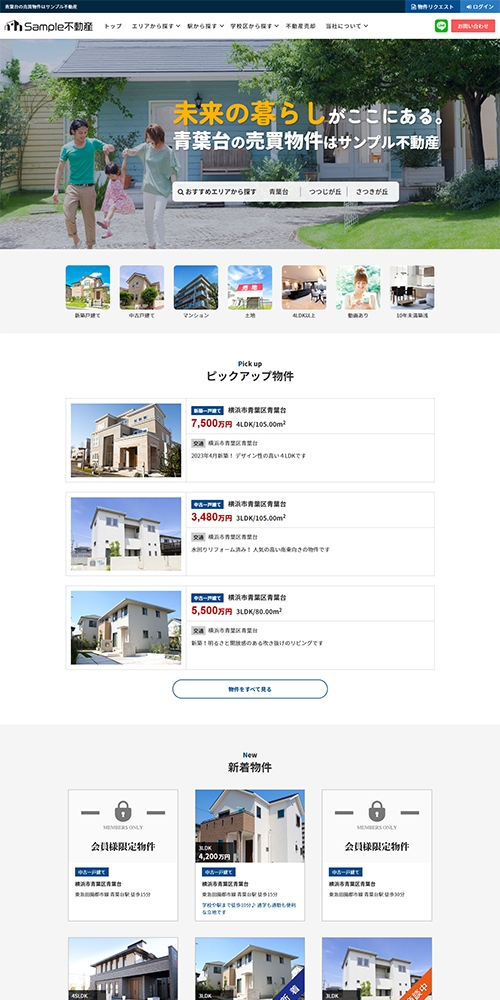Click the 吹き抜けのリビング description text
The width and height of the screenshot is (500, 1000).
point(257,643)
